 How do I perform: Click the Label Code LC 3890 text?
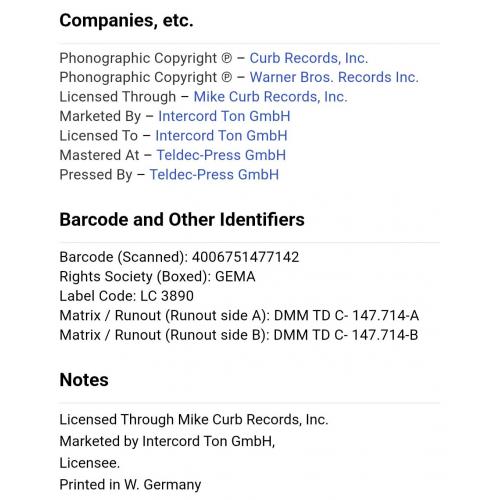point(127,296)
